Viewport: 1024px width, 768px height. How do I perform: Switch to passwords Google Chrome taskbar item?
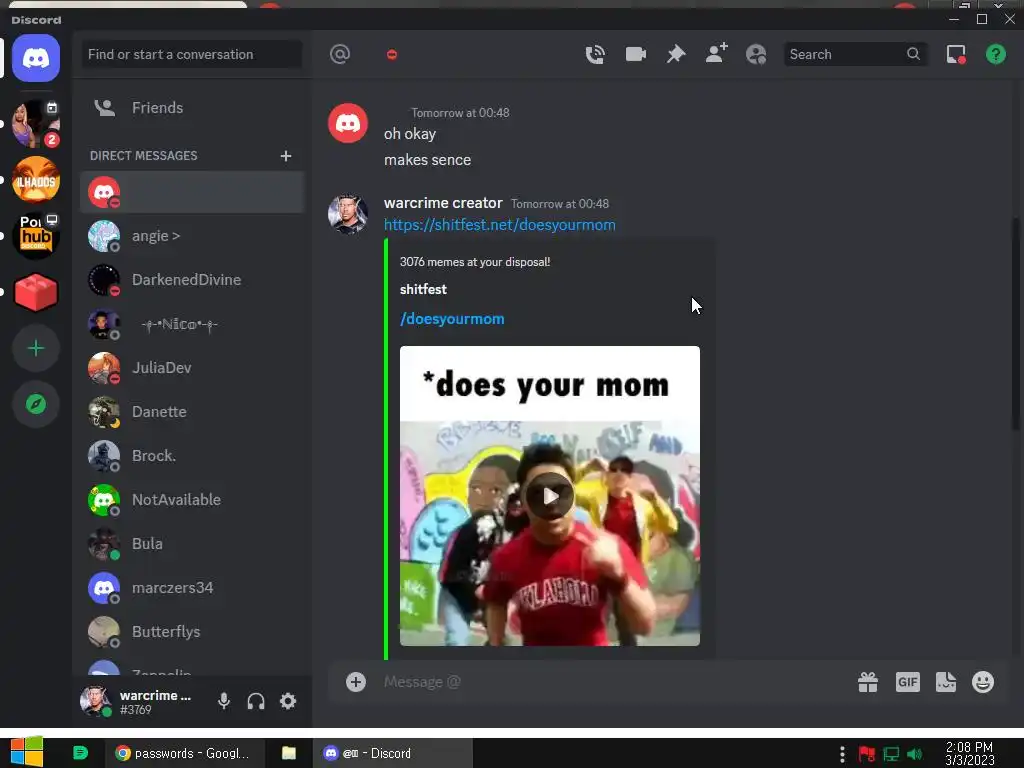coord(184,754)
